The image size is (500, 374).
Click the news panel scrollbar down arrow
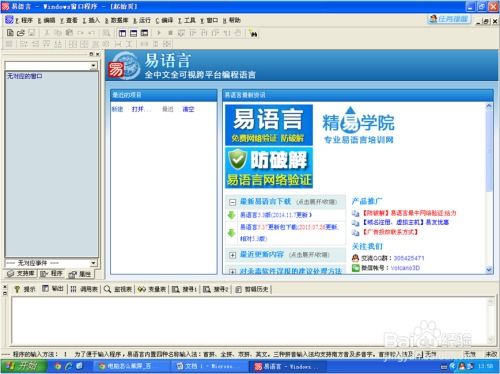tap(489, 270)
